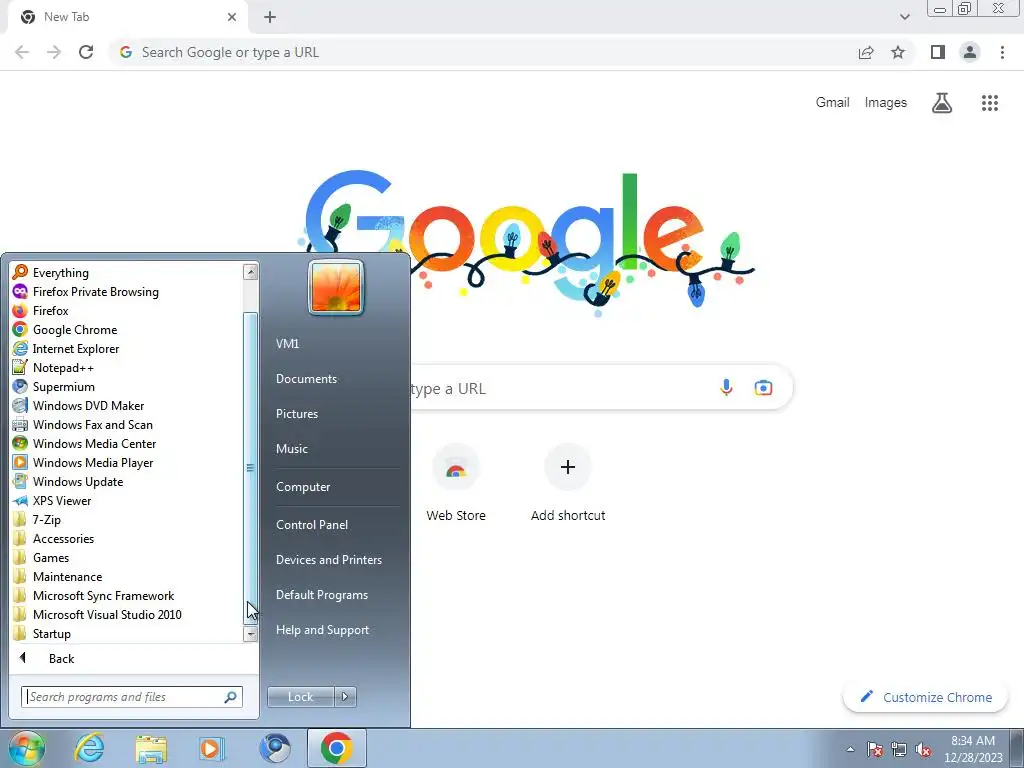
Task: Open Music from the Start menu
Action: pos(291,449)
